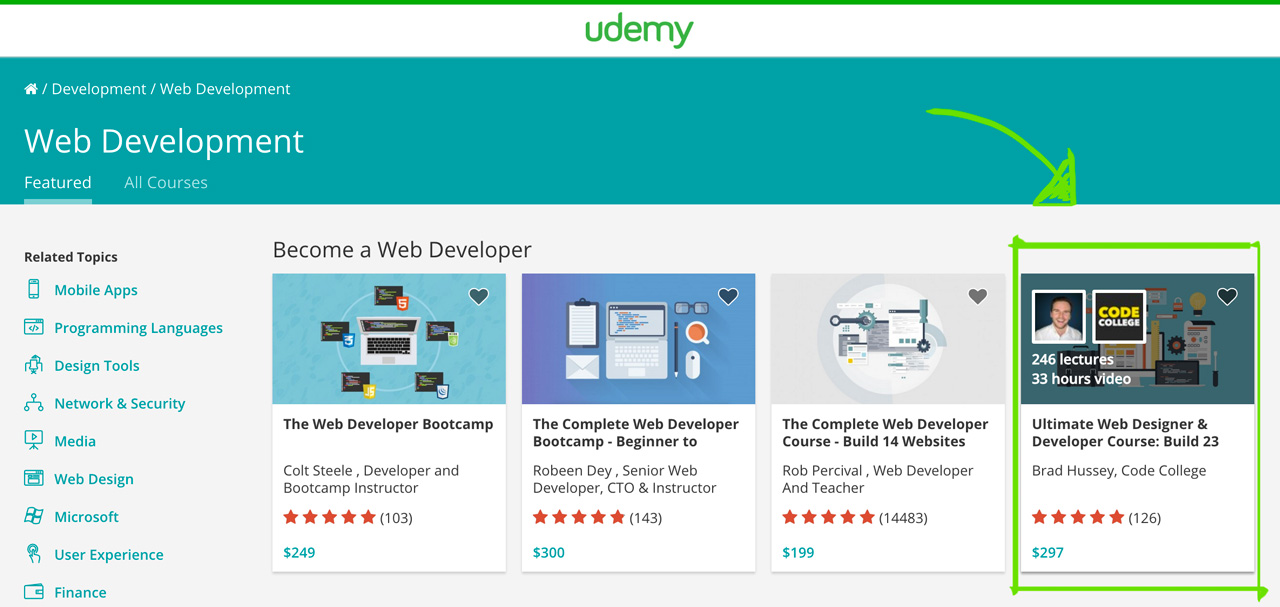The height and width of the screenshot is (607, 1280).
Task: Open the Microsoft topic
Action: 86,517
